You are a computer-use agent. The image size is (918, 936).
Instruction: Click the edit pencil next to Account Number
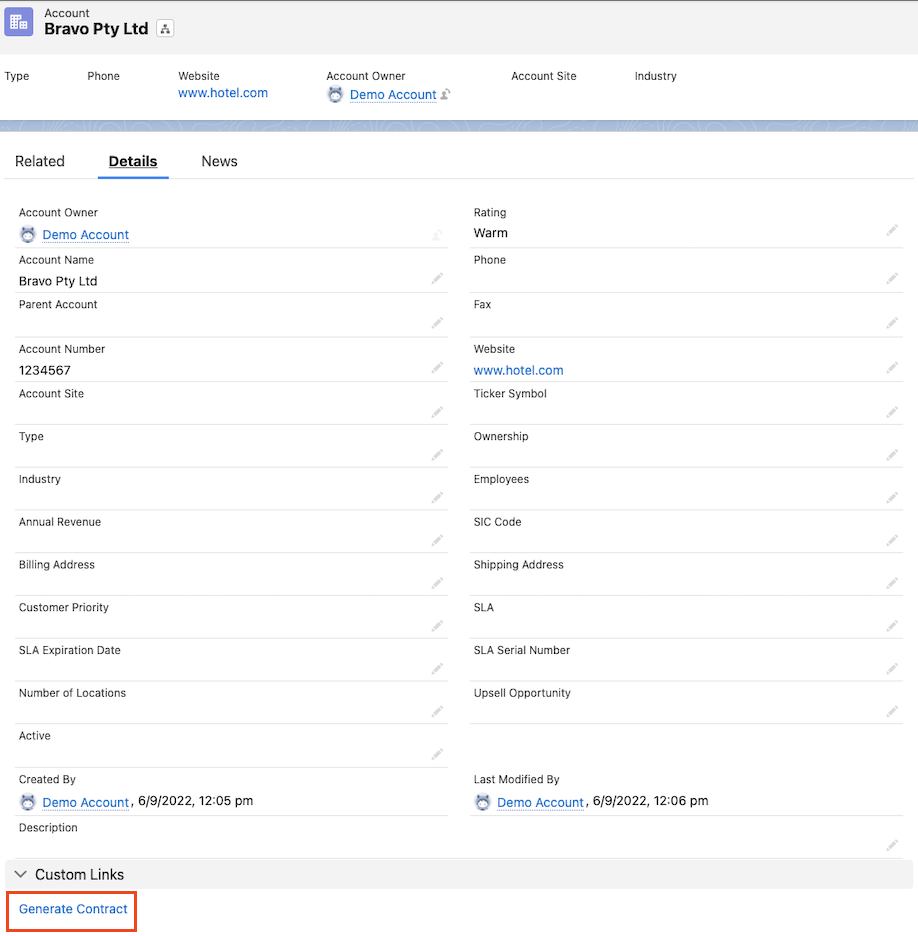click(437, 368)
